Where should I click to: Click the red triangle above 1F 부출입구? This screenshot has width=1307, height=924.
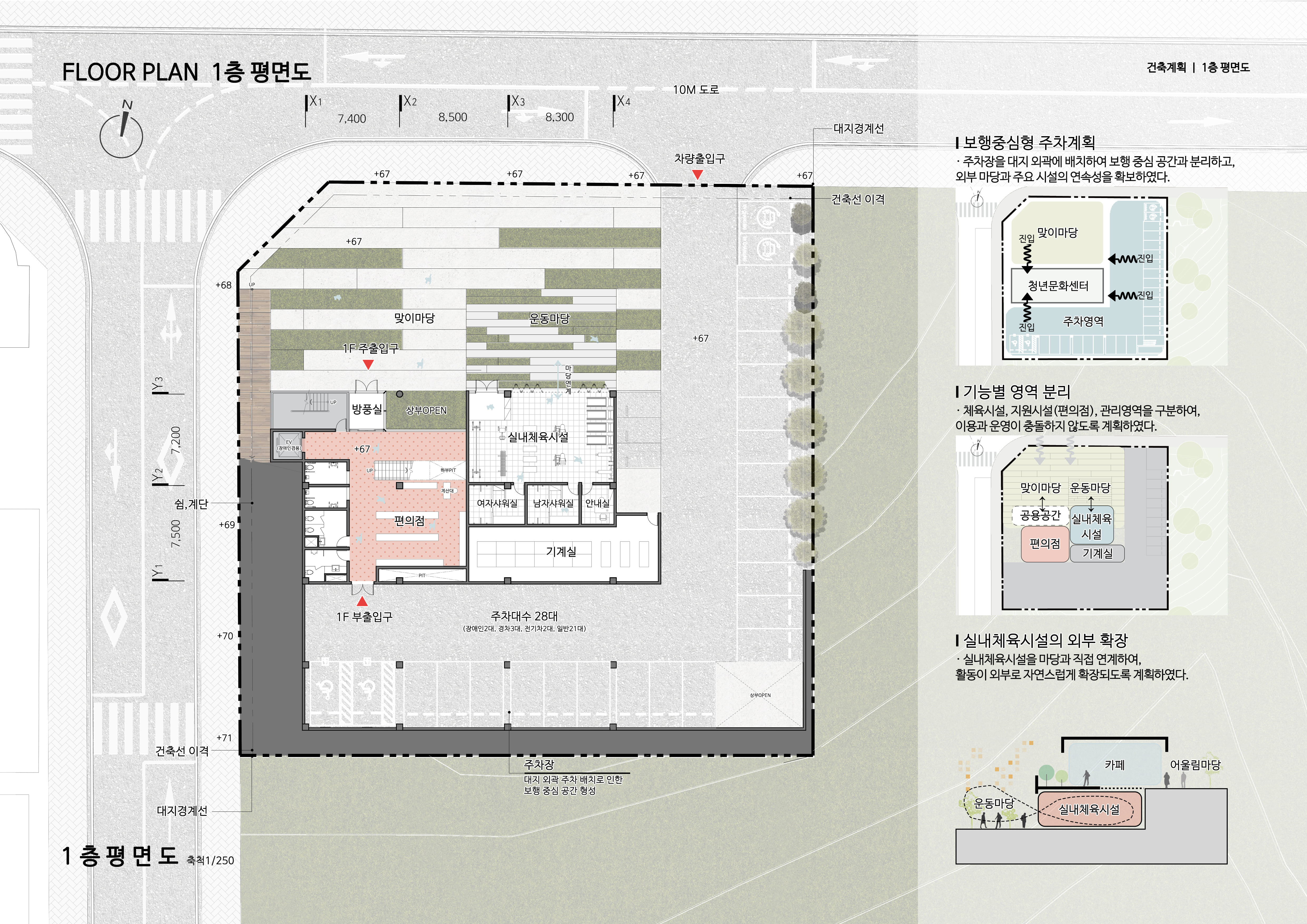(x=362, y=601)
